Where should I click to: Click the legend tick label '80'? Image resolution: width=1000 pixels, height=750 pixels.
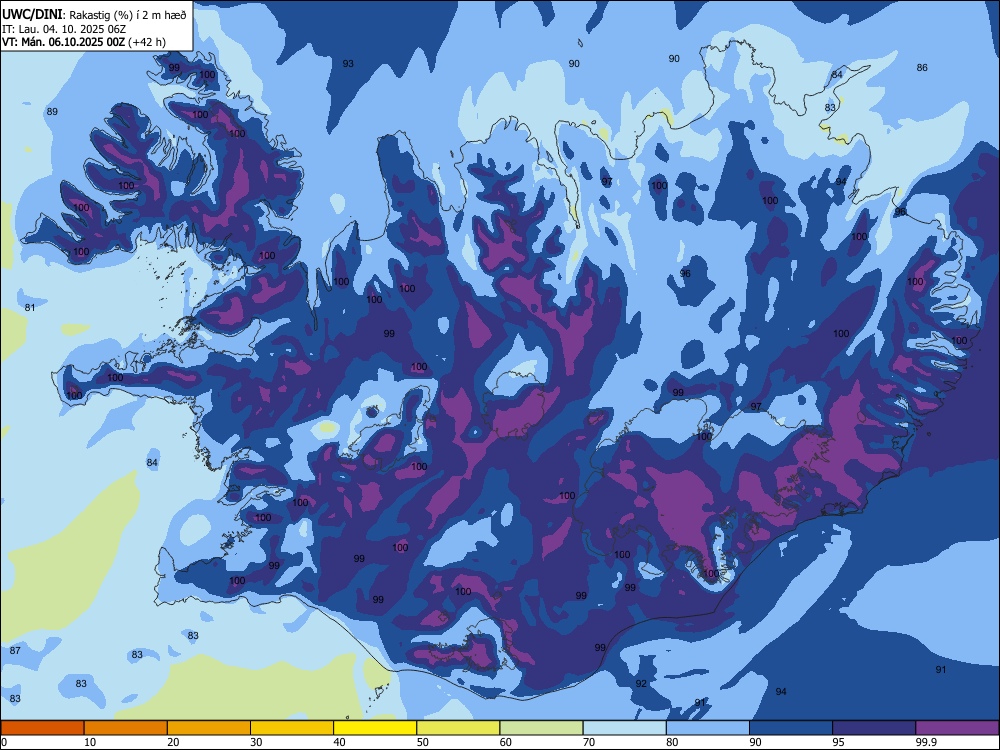coord(672,742)
